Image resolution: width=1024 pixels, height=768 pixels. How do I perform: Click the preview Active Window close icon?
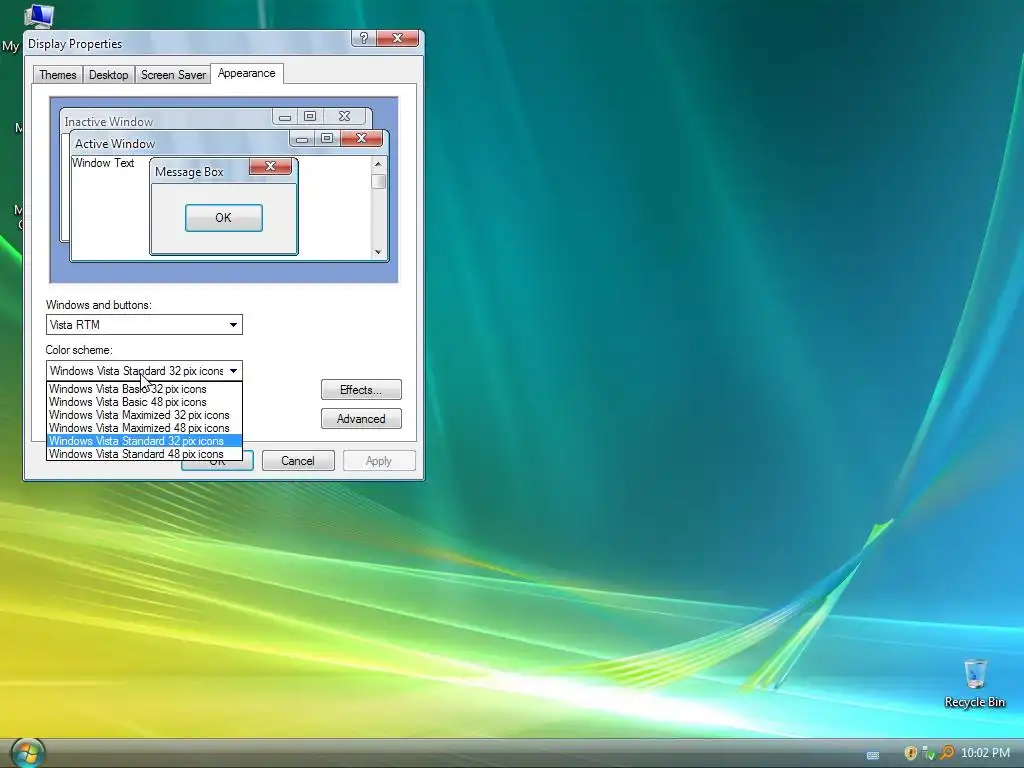361,138
